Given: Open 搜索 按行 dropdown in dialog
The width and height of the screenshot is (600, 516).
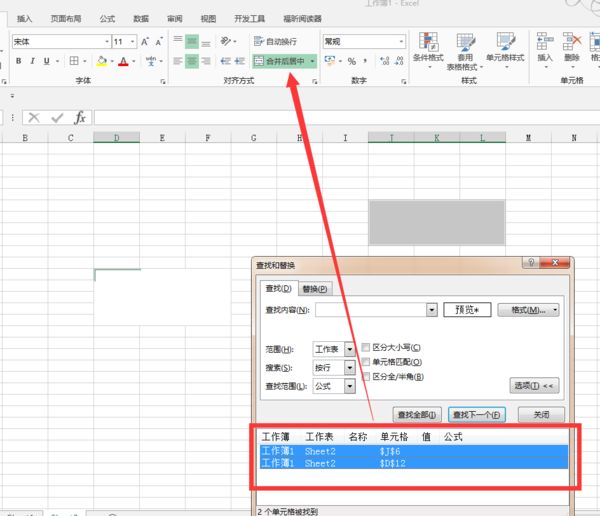Looking at the screenshot, I should [x=350, y=367].
